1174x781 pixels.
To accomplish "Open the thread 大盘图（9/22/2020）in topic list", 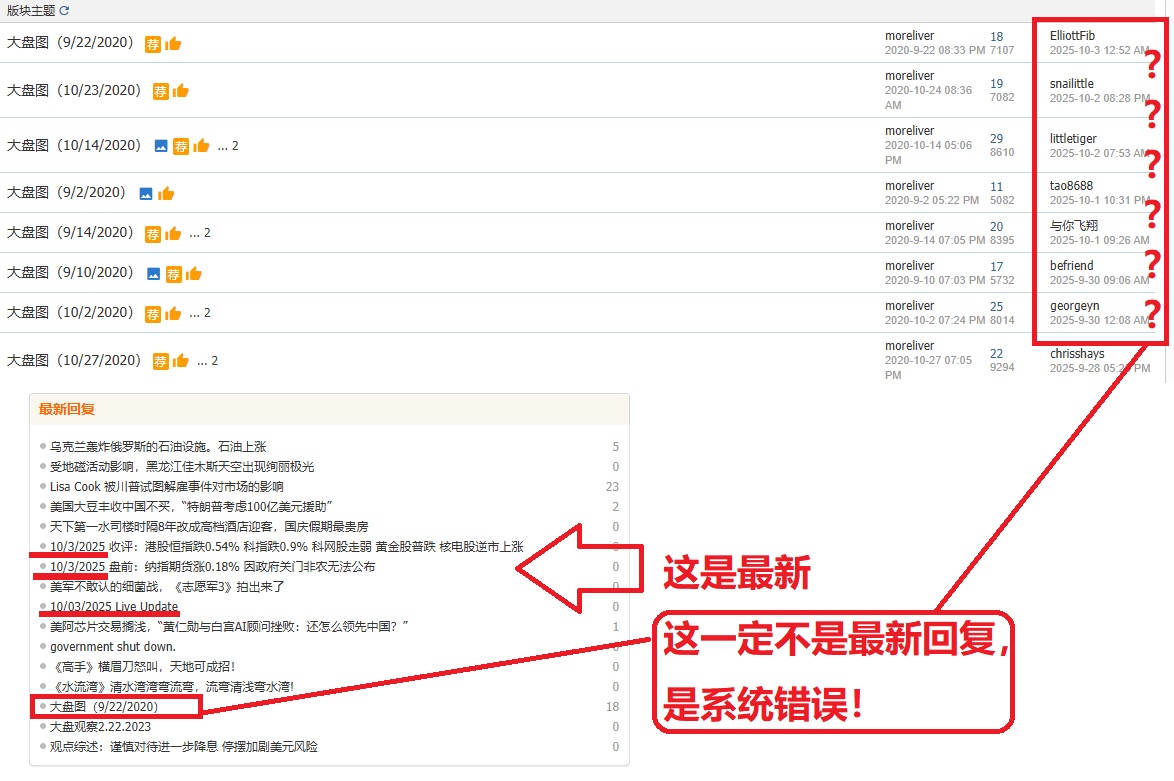I will click(70, 43).
